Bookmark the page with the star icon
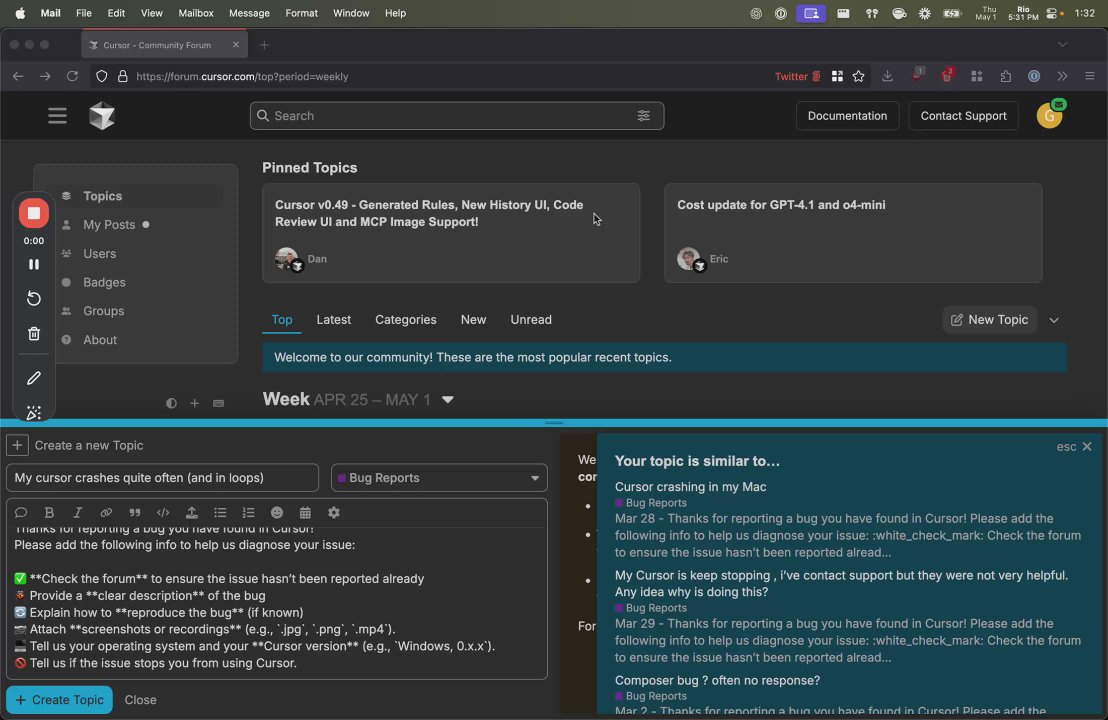 click(x=859, y=76)
